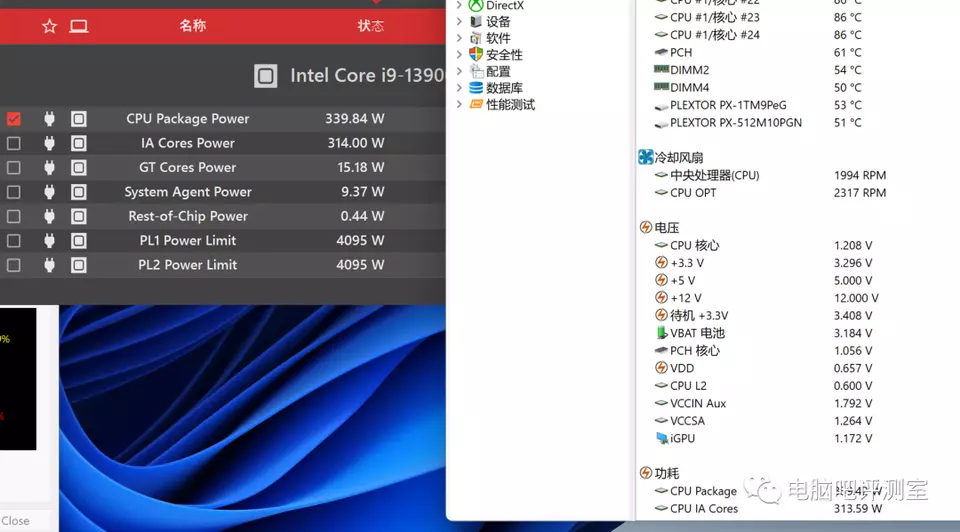The height and width of the screenshot is (532, 960).
Task: Click the 339.84 W CPU Package Power value
Action: 354,119
